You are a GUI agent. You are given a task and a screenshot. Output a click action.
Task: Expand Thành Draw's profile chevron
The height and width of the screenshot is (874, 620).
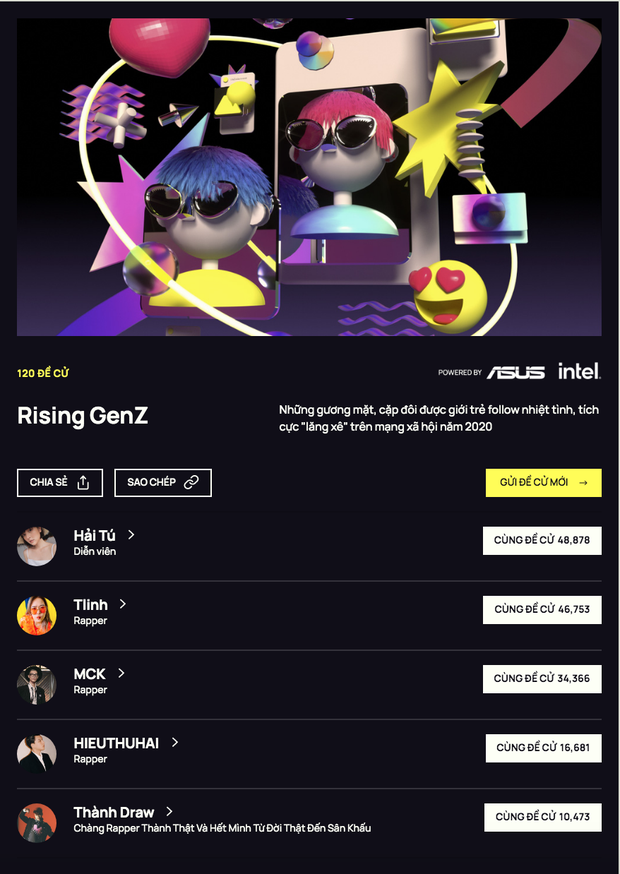pyautogui.click(x=170, y=811)
